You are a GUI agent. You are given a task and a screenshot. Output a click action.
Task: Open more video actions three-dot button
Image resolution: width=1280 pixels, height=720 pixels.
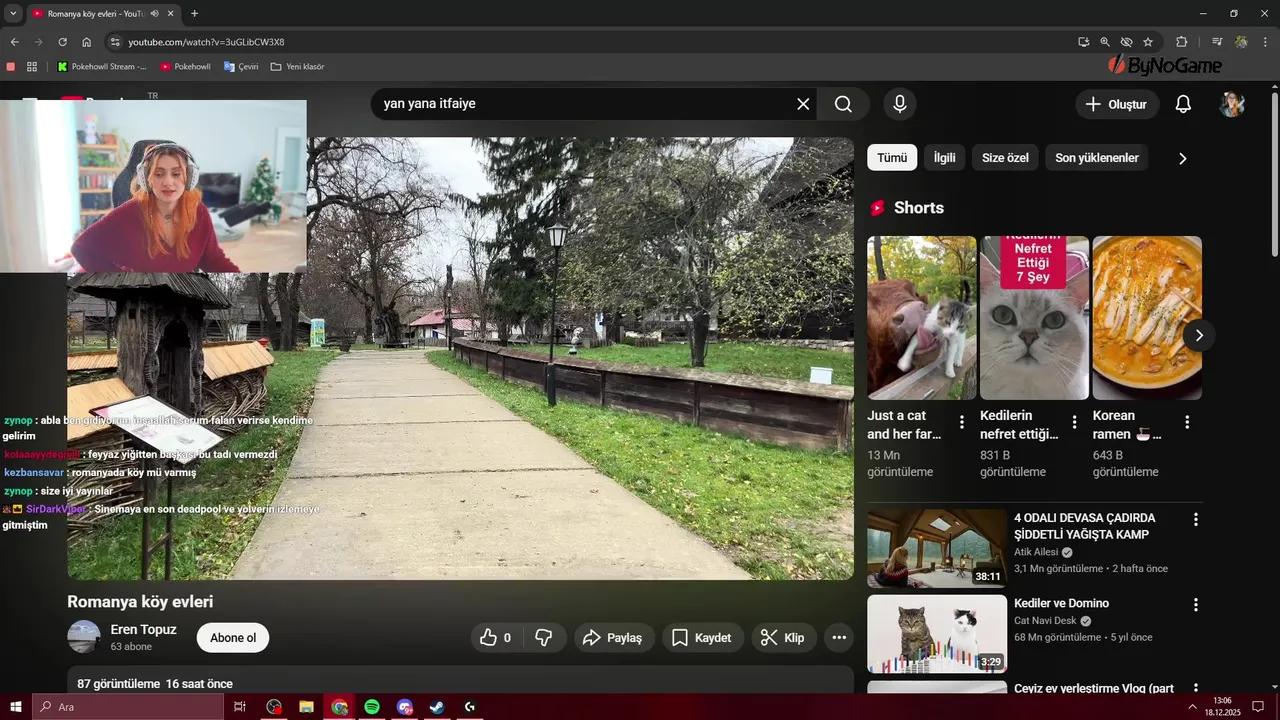click(x=839, y=638)
